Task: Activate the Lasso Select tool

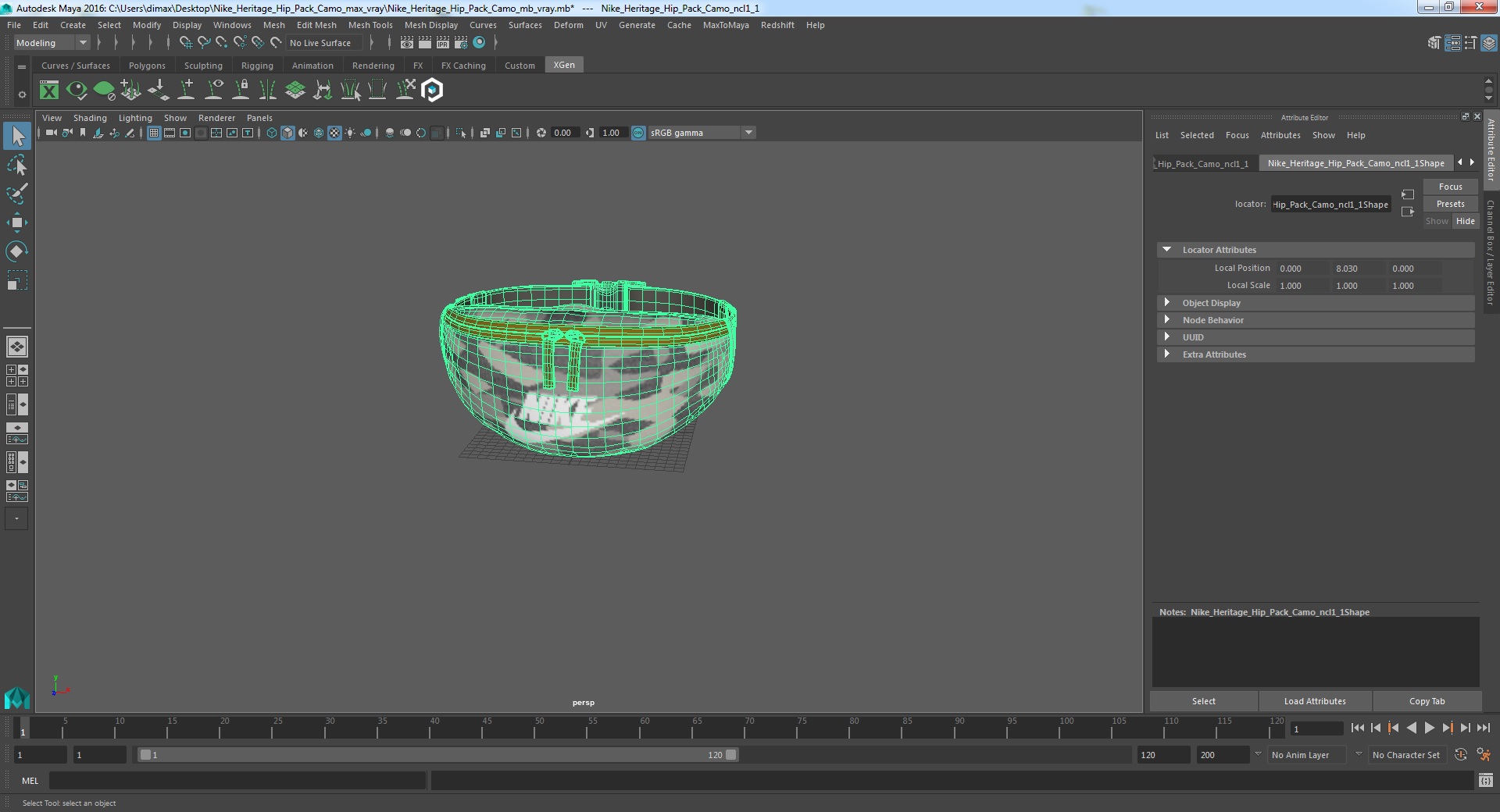Action: (x=17, y=166)
